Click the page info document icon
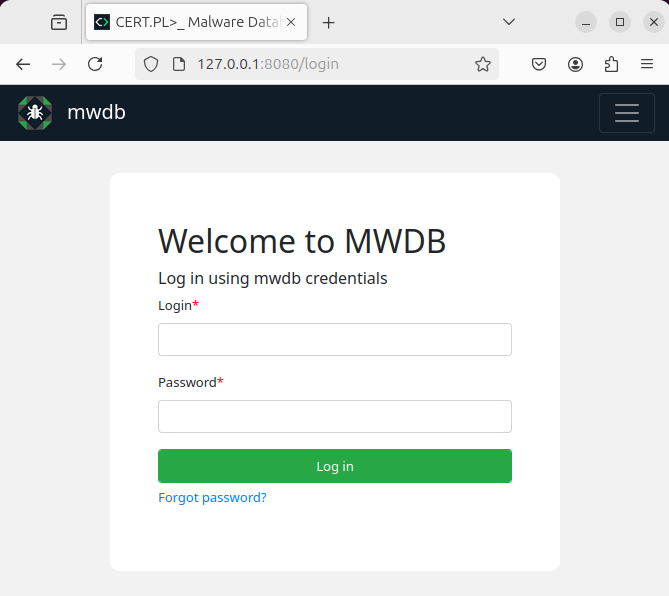Viewport: 669px width, 596px height. [x=179, y=64]
